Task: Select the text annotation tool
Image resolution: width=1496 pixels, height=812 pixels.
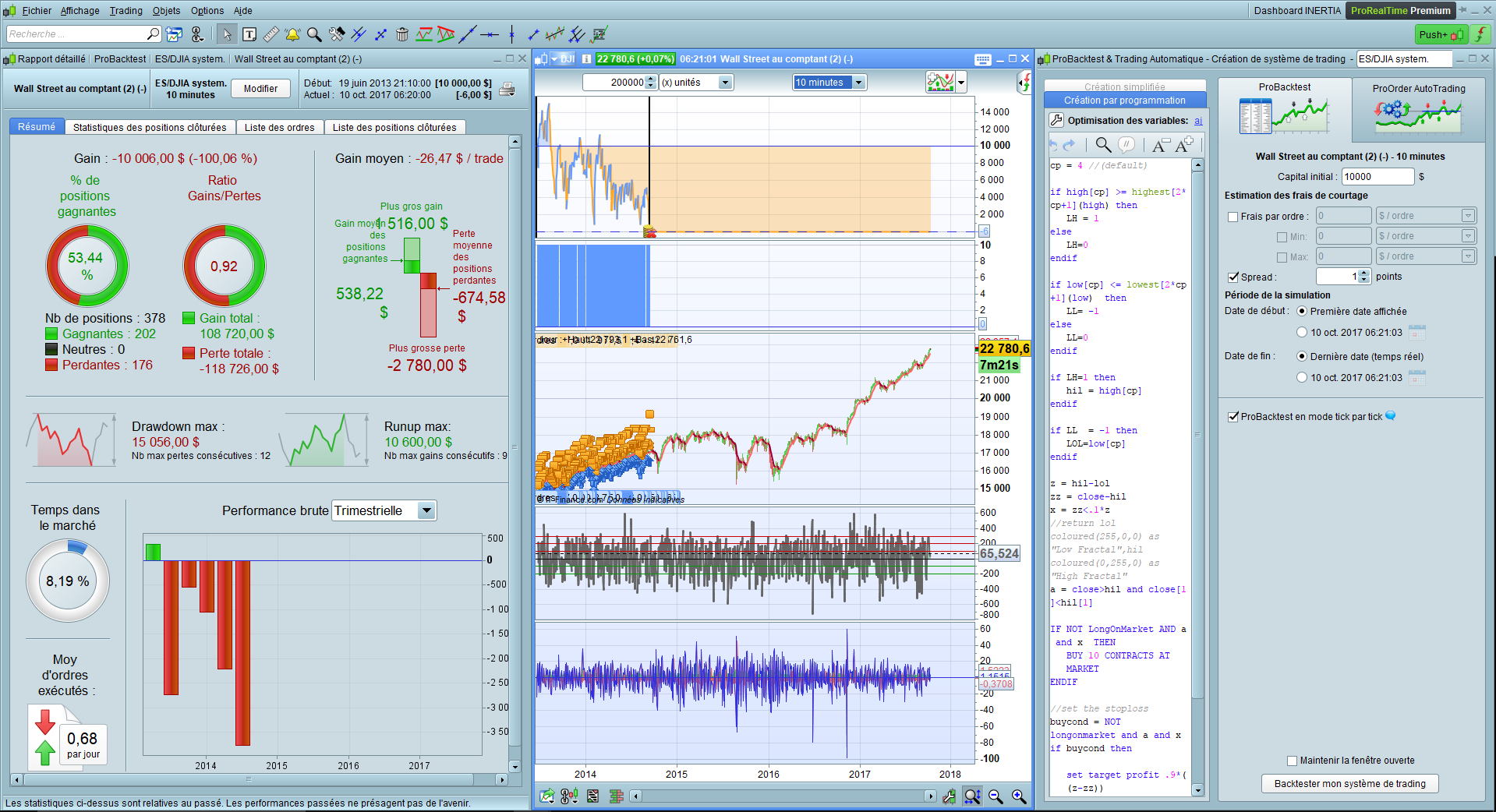Action: [x=249, y=34]
